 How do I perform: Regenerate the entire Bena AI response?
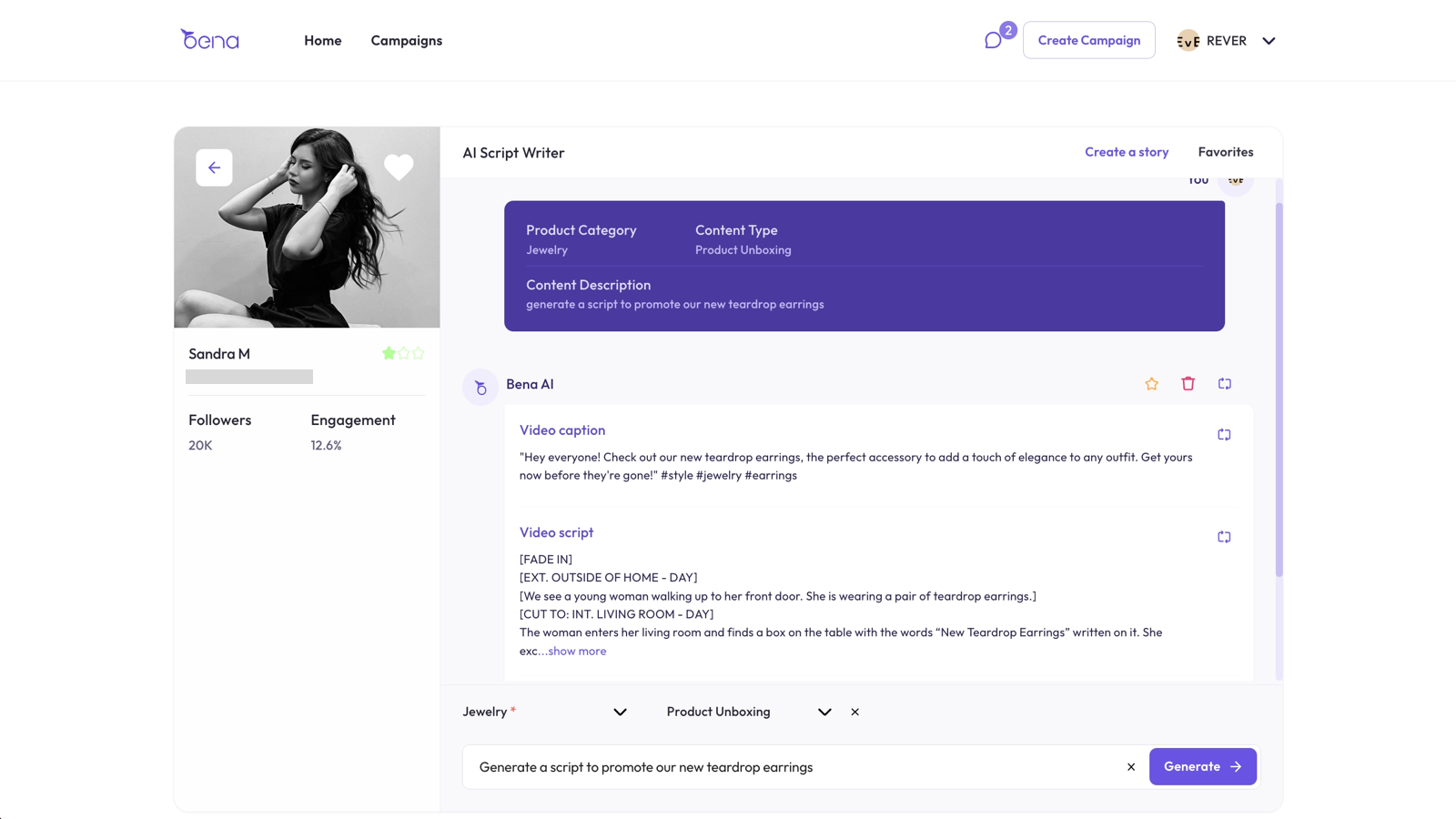point(1225,384)
